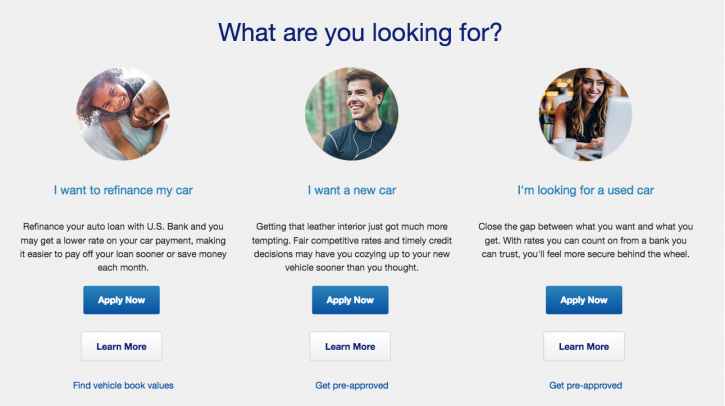Click the woman with laptop photo

click(x=585, y=114)
